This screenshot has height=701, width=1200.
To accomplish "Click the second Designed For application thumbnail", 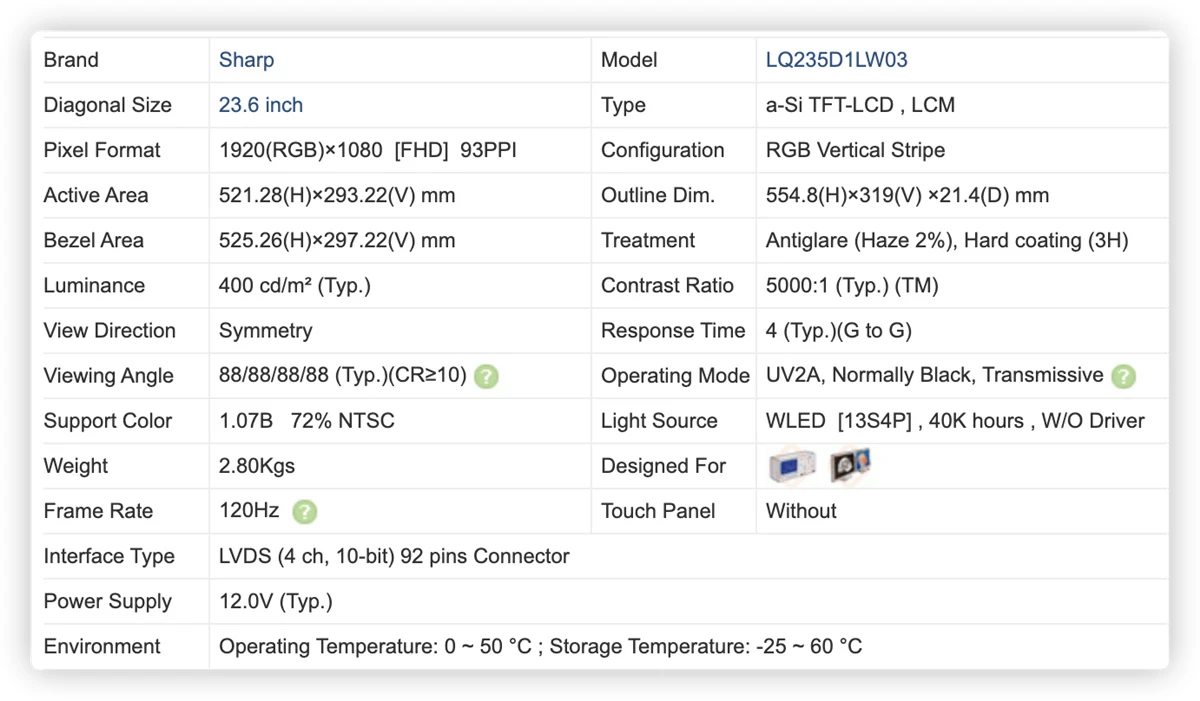I will coord(850,465).
